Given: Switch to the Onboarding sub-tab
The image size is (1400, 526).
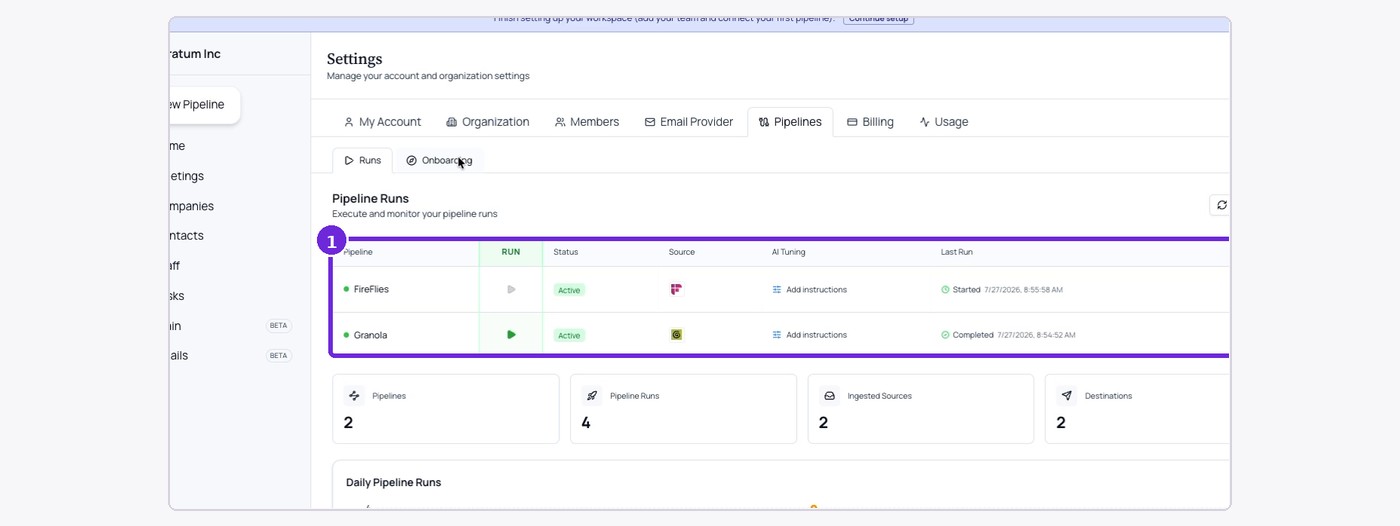Looking at the screenshot, I should [439, 160].
